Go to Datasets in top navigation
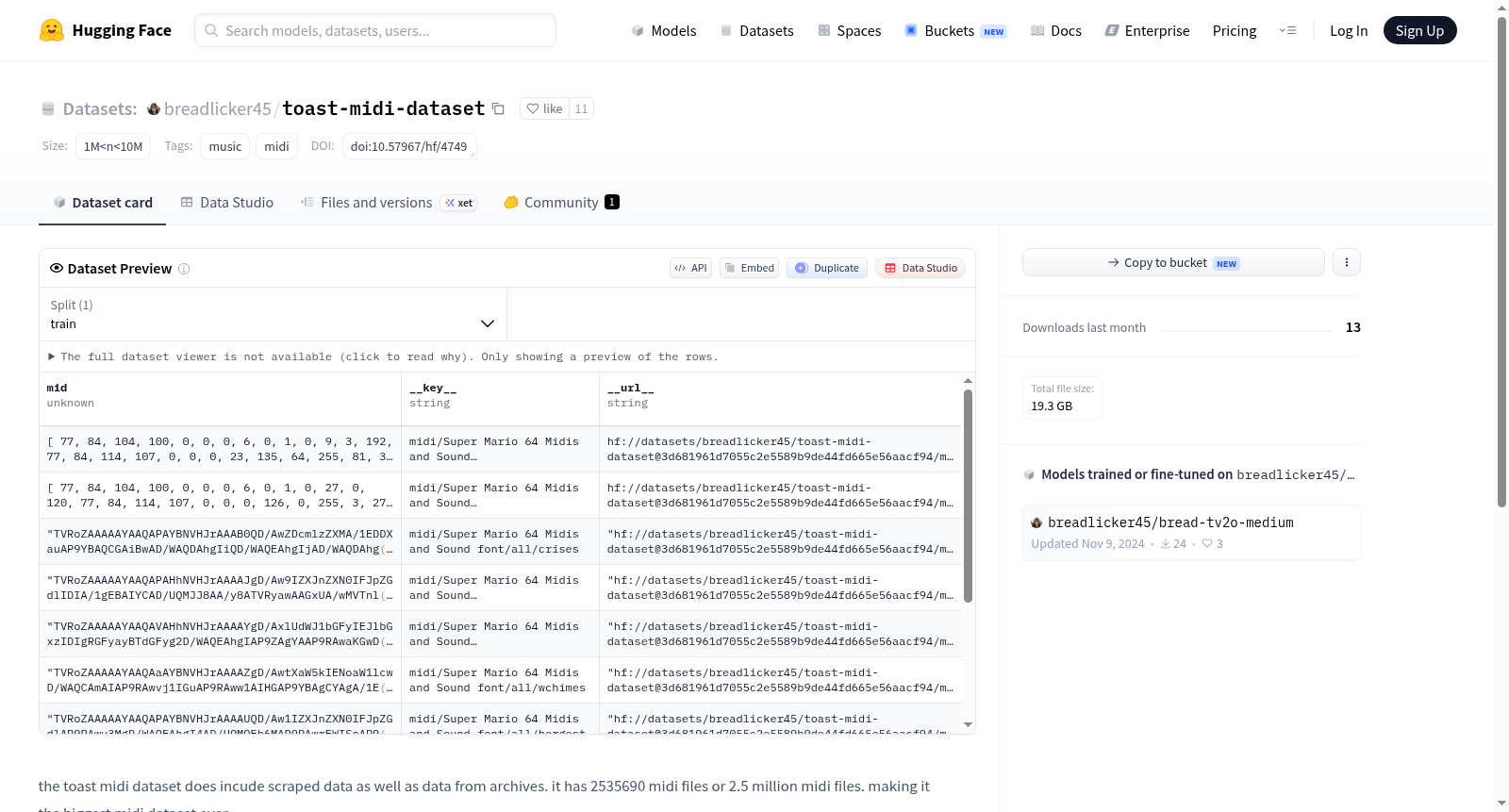 (x=756, y=30)
